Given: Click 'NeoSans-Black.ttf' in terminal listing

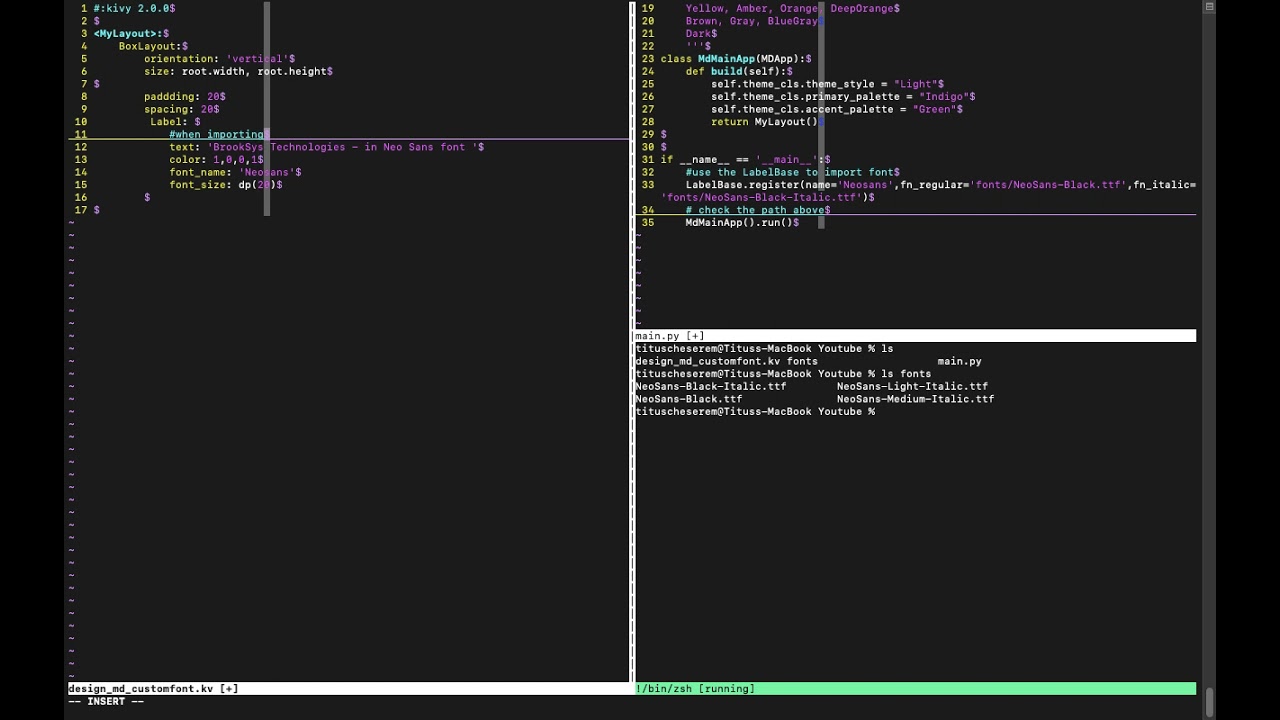Looking at the screenshot, I should 688,399.
